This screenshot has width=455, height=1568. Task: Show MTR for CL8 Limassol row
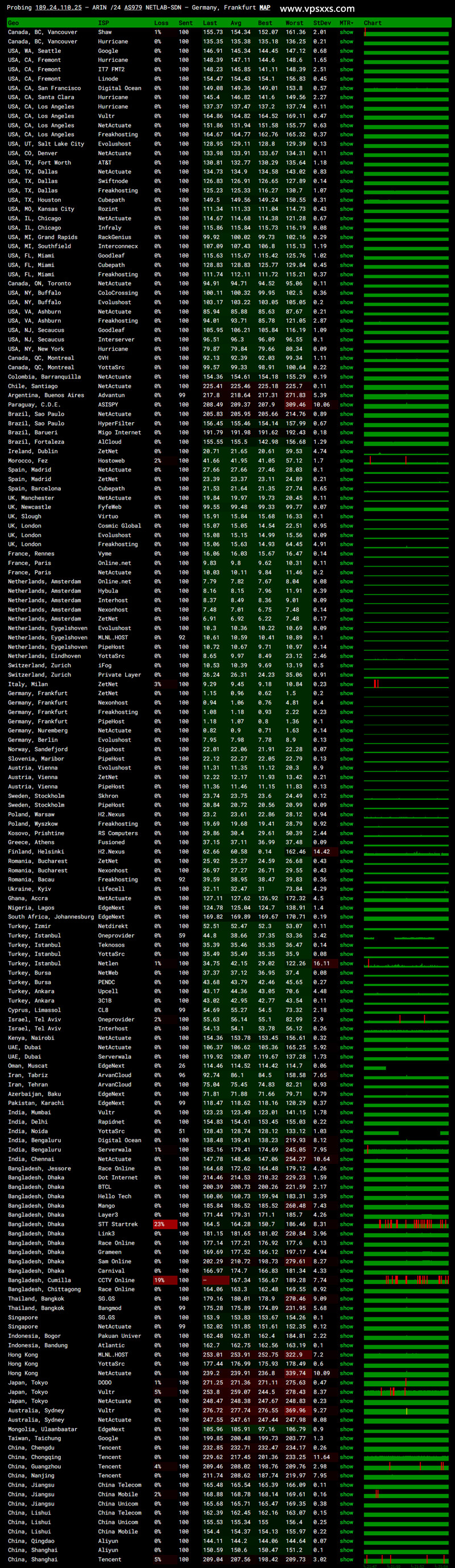(346, 1010)
